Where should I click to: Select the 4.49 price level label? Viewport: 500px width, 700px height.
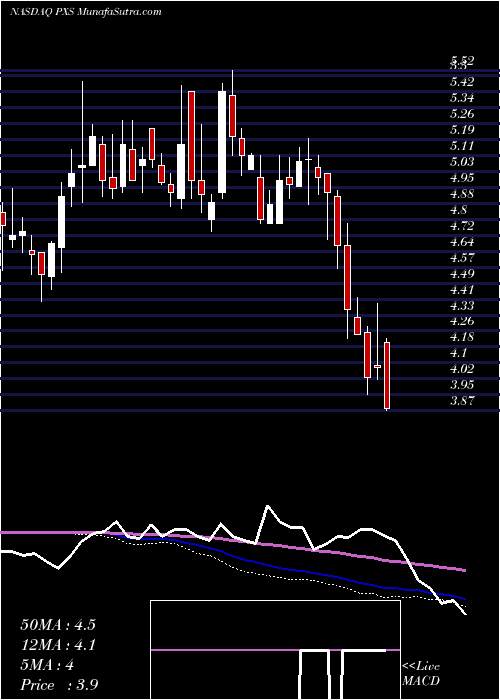pyautogui.click(x=462, y=273)
